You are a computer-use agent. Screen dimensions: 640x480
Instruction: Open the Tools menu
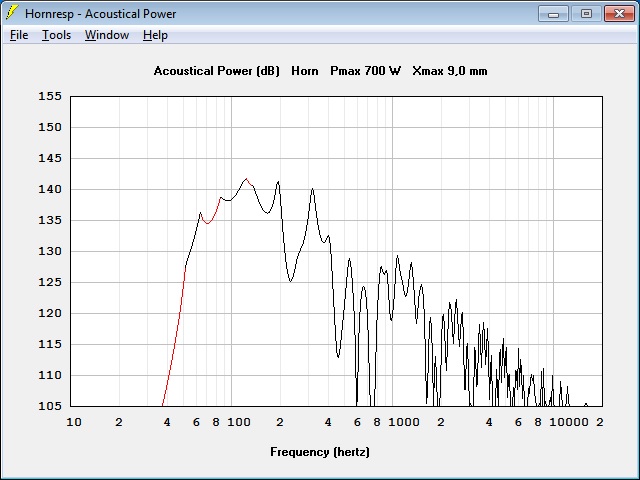click(x=56, y=35)
